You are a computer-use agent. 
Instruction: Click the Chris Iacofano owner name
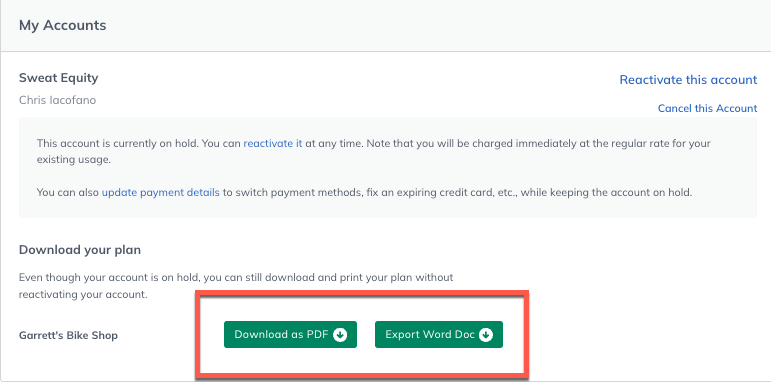(x=57, y=100)
